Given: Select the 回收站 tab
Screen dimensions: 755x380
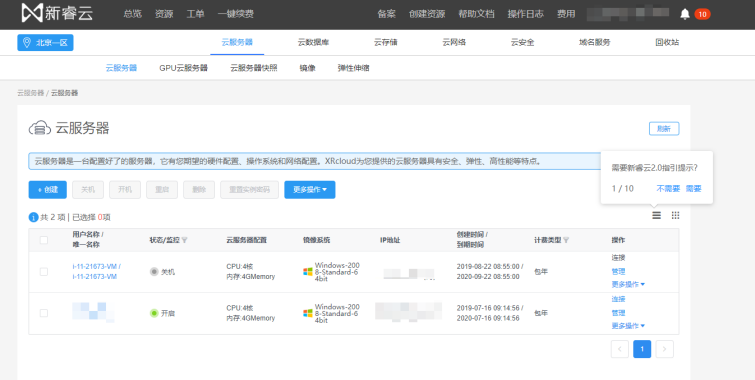Looking at the screenshot, I should (x=667, y=42).
